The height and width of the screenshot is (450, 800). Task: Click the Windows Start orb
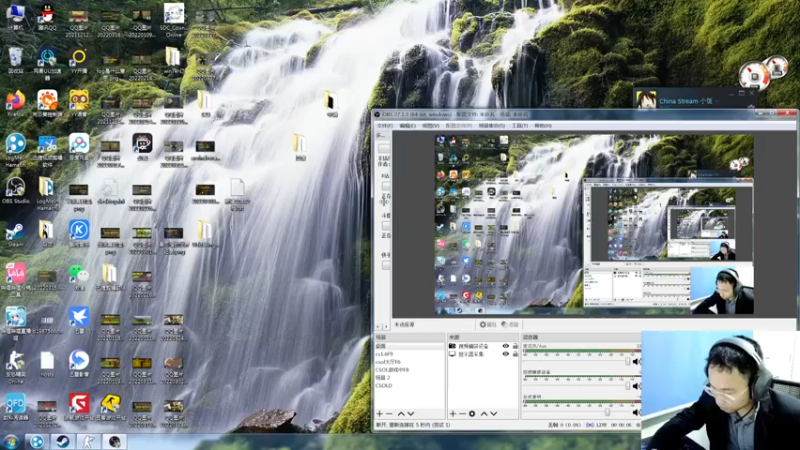click(10, 442)
